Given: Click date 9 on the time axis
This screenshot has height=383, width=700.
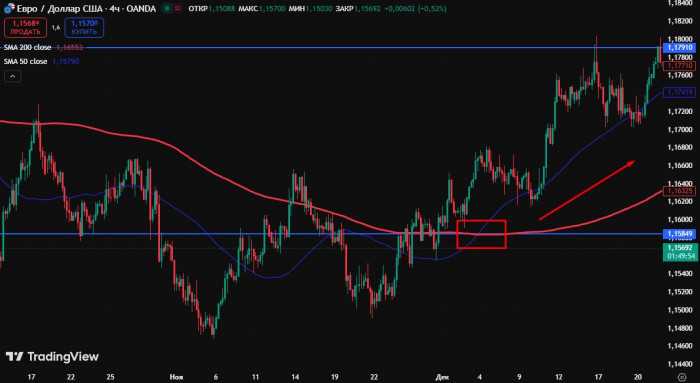Looking at the screenshot, I should [519, 377].
